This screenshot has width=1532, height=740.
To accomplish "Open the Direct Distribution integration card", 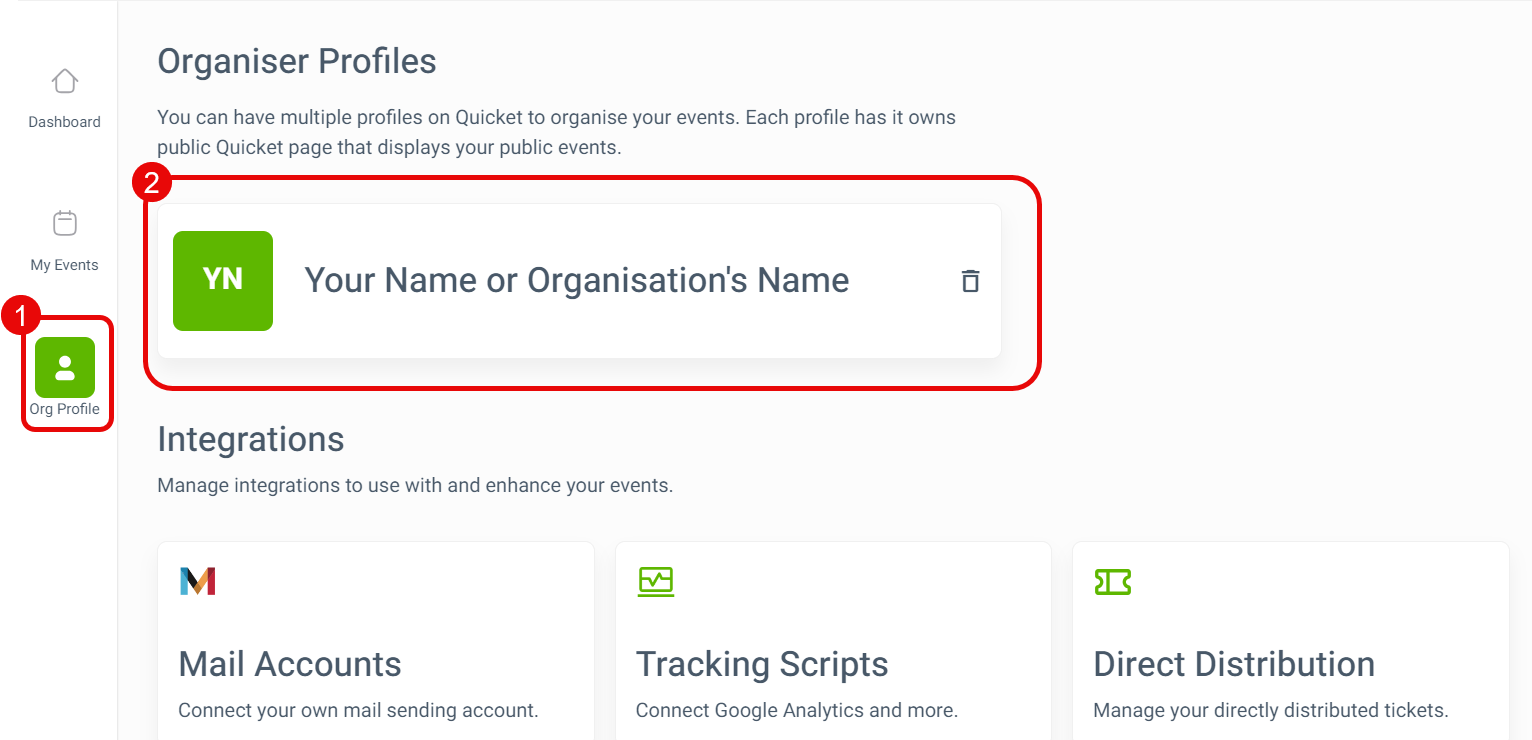I will click(x=1290, y=641).
